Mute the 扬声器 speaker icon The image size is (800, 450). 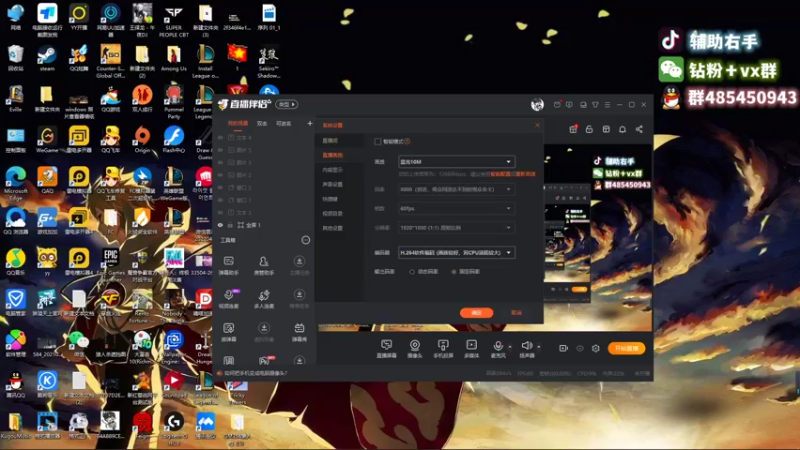click(x=527, y=346)
